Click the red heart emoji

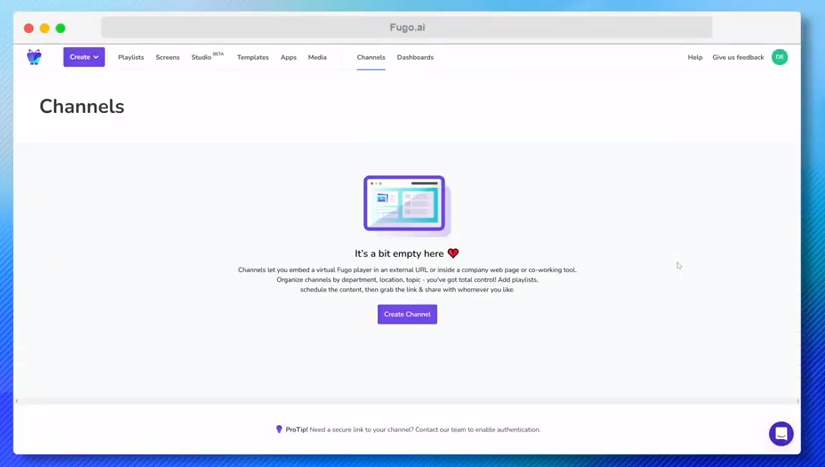453,253
